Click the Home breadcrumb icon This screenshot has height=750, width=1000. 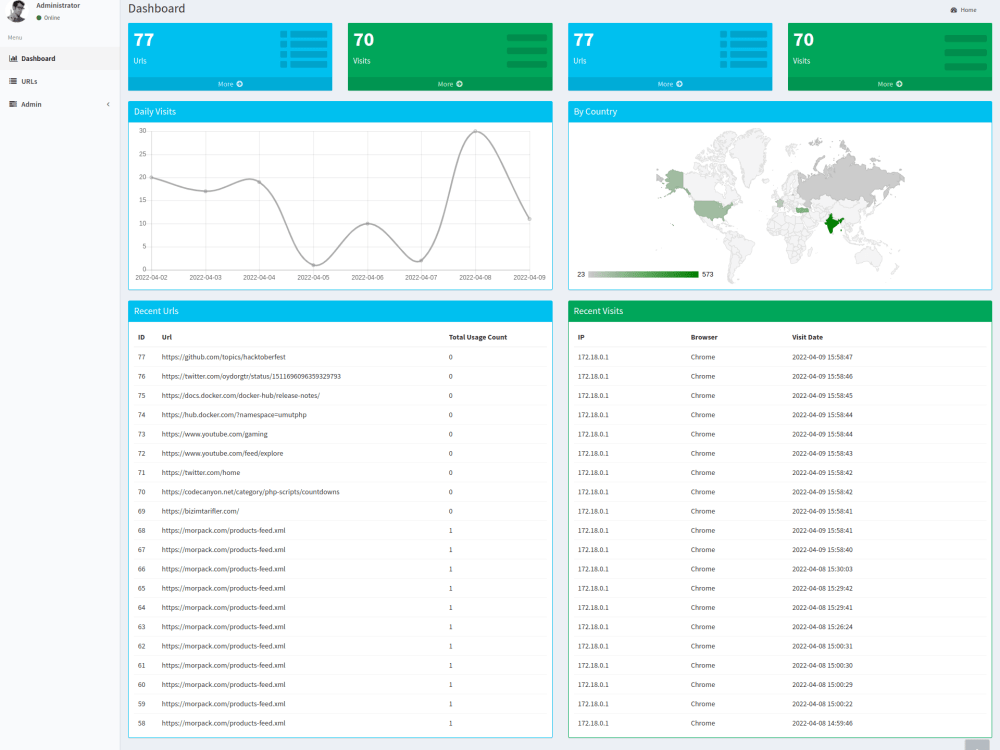pyautogui.click(x=953, y=10)
